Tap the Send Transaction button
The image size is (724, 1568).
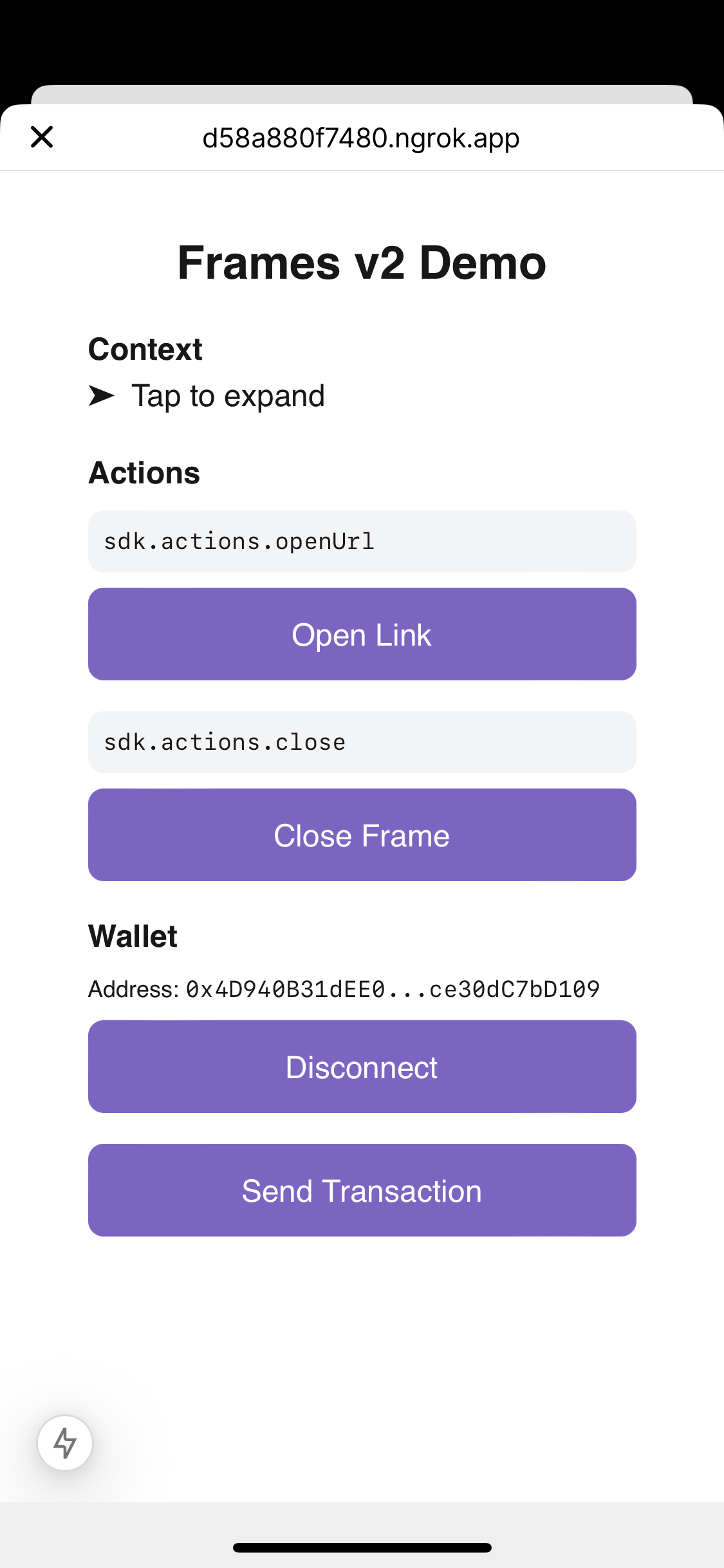[362, 1190]
